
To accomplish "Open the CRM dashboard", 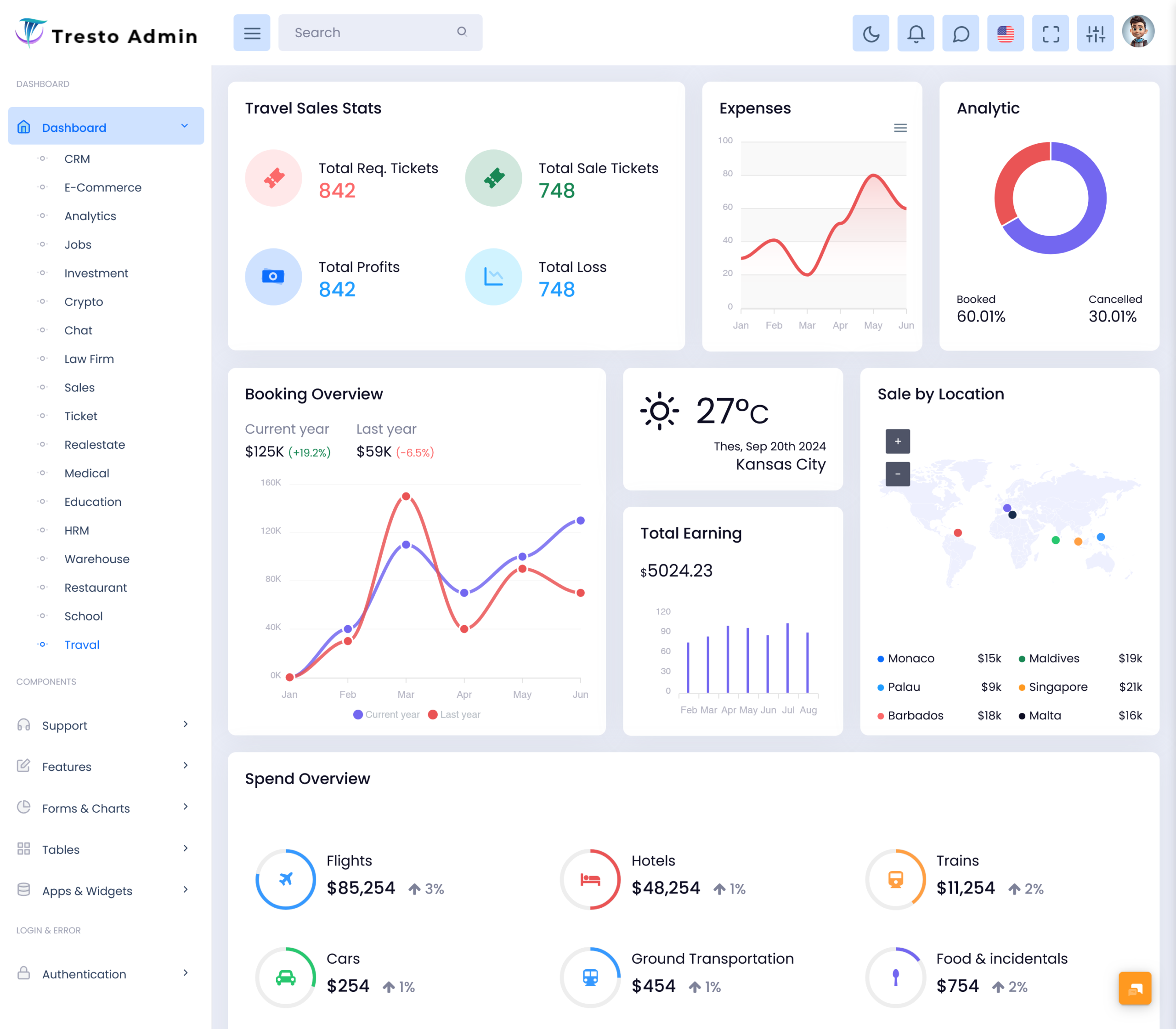I will (x=77, y=159).
